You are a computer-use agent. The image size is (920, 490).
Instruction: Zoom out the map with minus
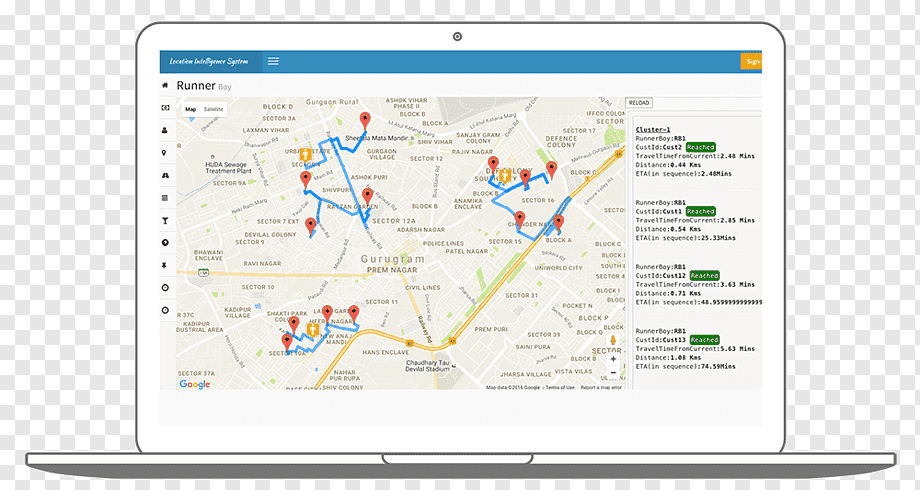pos(613,373)
